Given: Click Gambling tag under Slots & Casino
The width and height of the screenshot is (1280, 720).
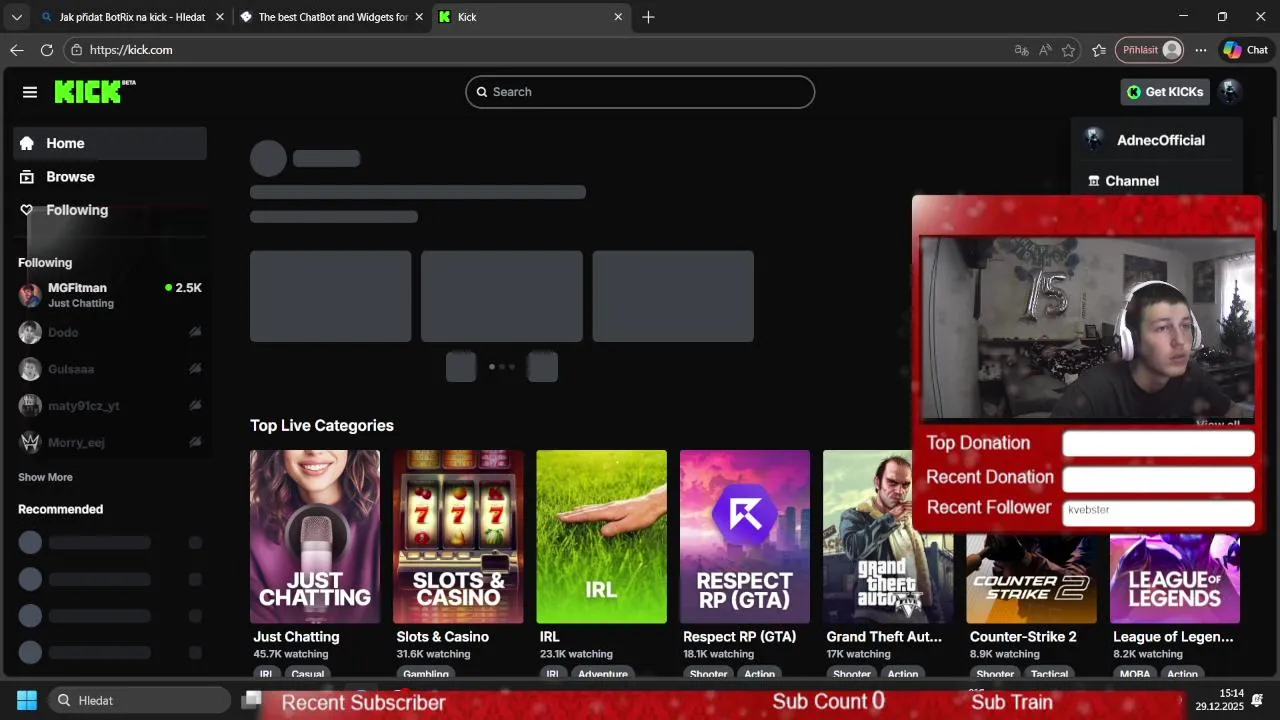Looking at the screenshot, I should click(x=426, y=674).
